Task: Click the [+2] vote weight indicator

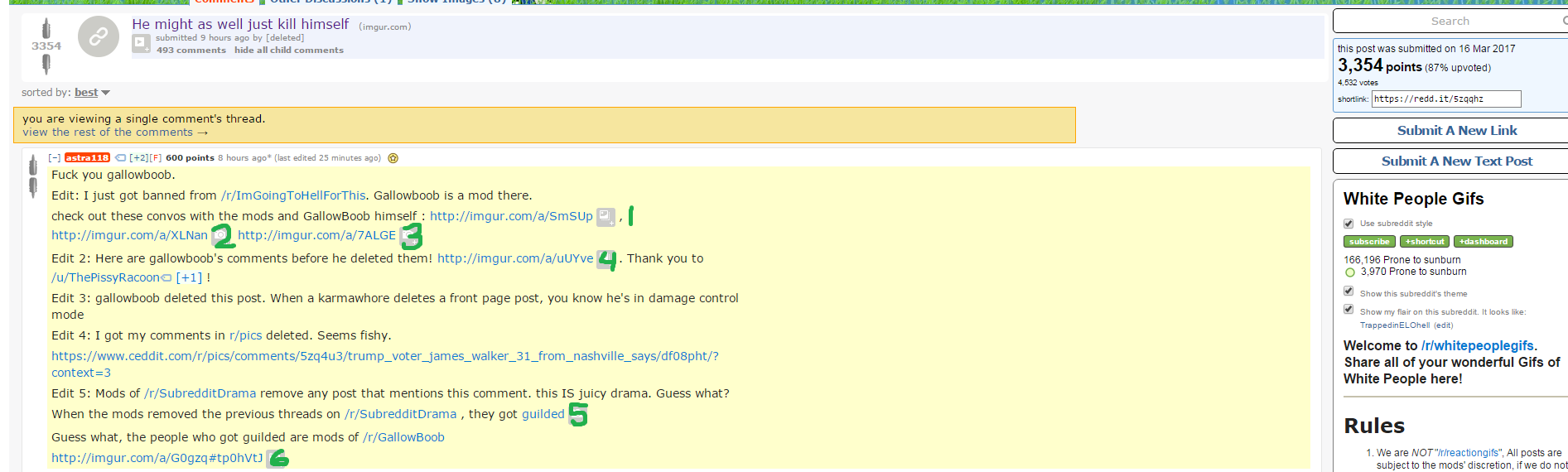Action: 138,157
